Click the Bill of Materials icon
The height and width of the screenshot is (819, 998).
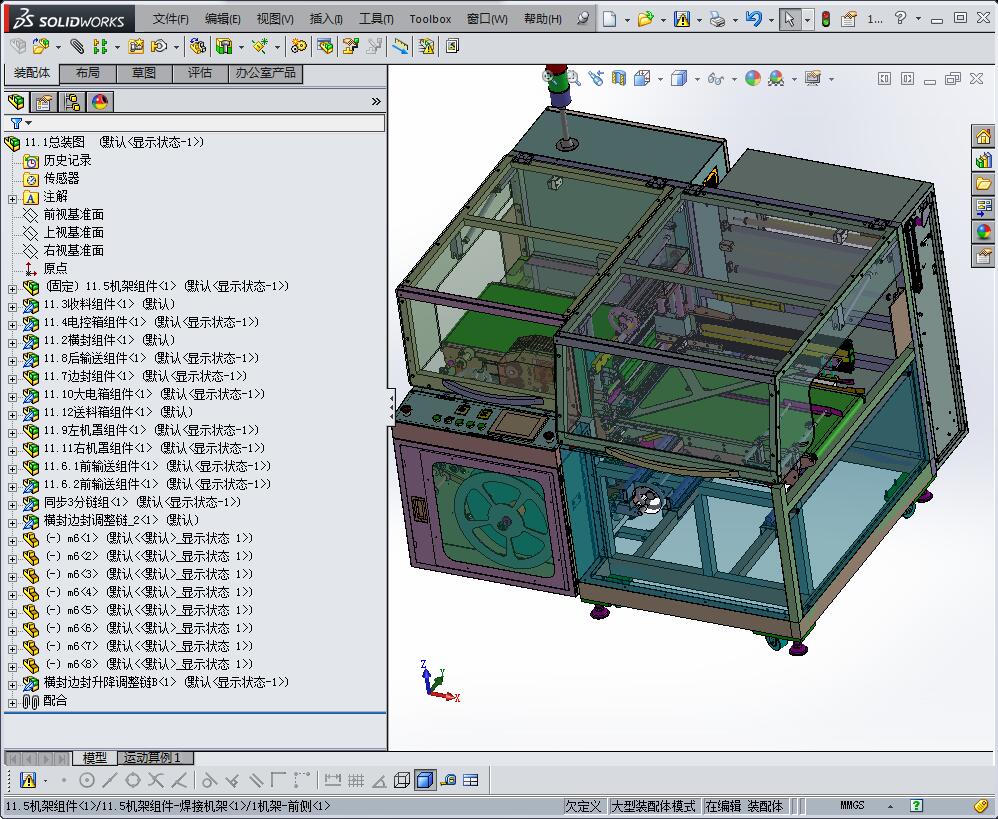click(325, 46)
